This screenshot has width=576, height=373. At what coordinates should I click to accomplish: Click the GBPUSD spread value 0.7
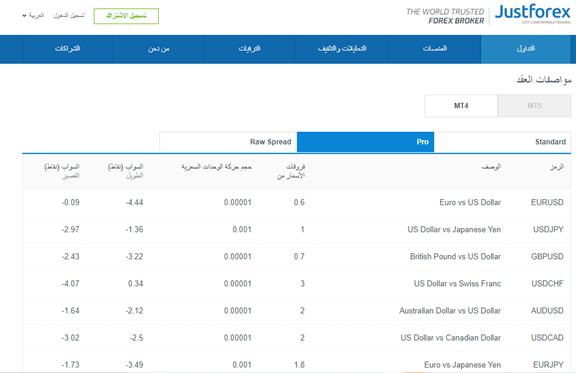(x=299, y=257)
